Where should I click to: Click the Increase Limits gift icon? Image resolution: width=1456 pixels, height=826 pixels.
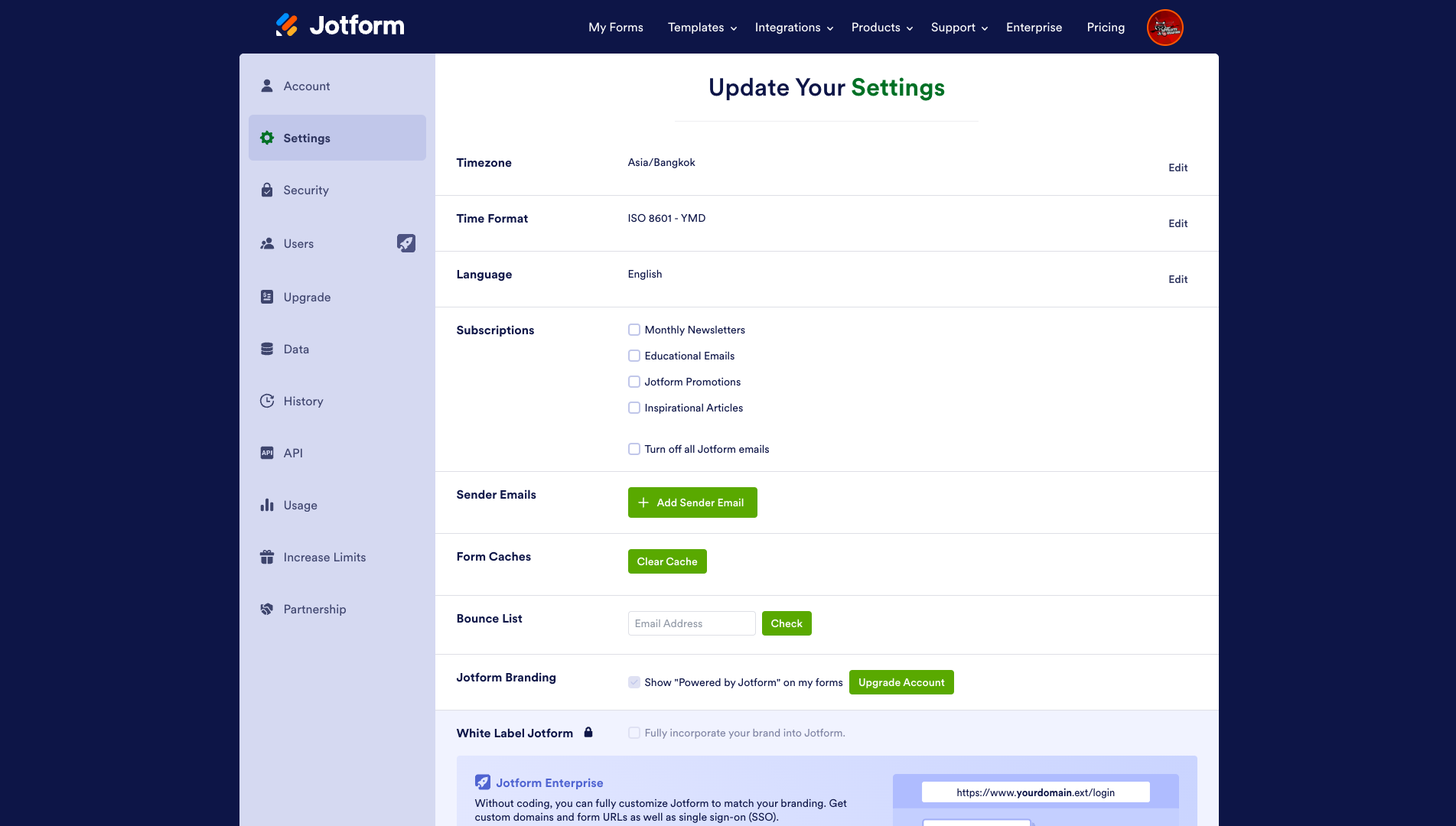pos(267,557)
